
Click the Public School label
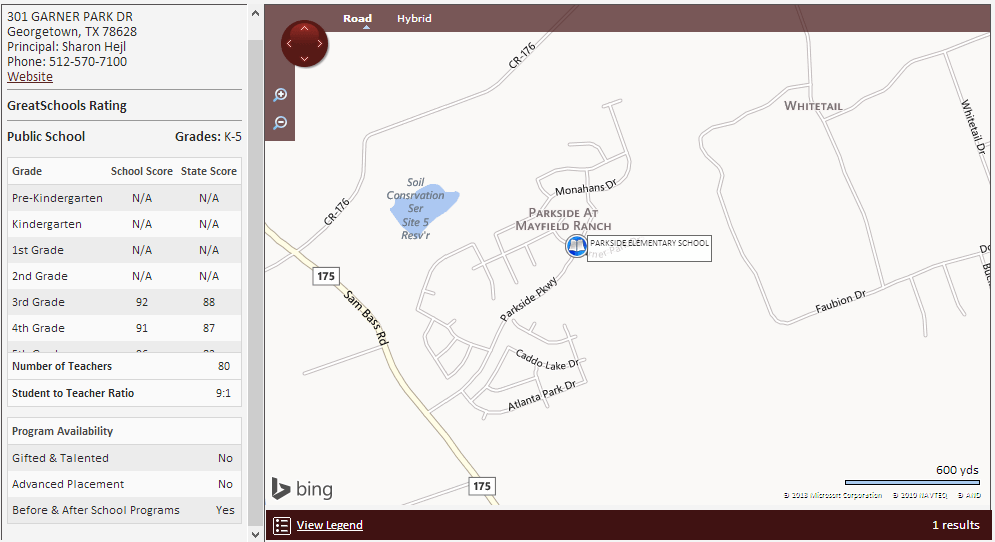point(46,136)
